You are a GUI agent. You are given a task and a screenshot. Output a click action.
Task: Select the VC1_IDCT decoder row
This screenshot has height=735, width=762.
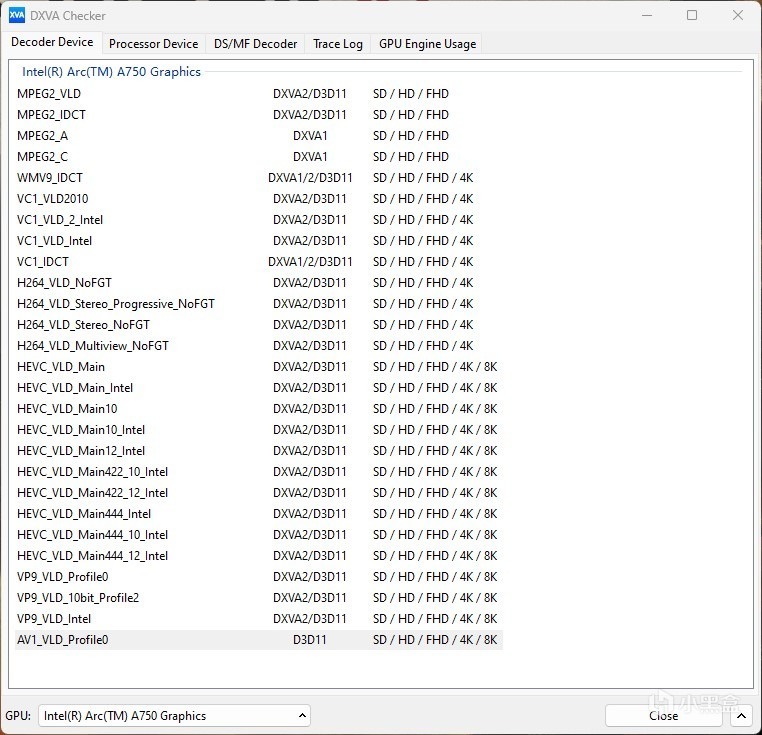tap(259, 262)
